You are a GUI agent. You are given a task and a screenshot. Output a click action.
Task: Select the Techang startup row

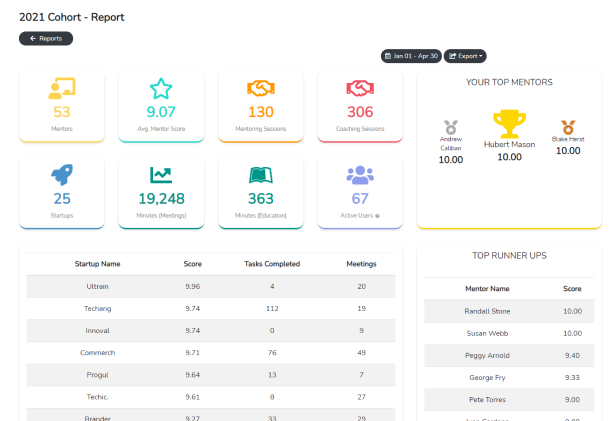(211, 308)
